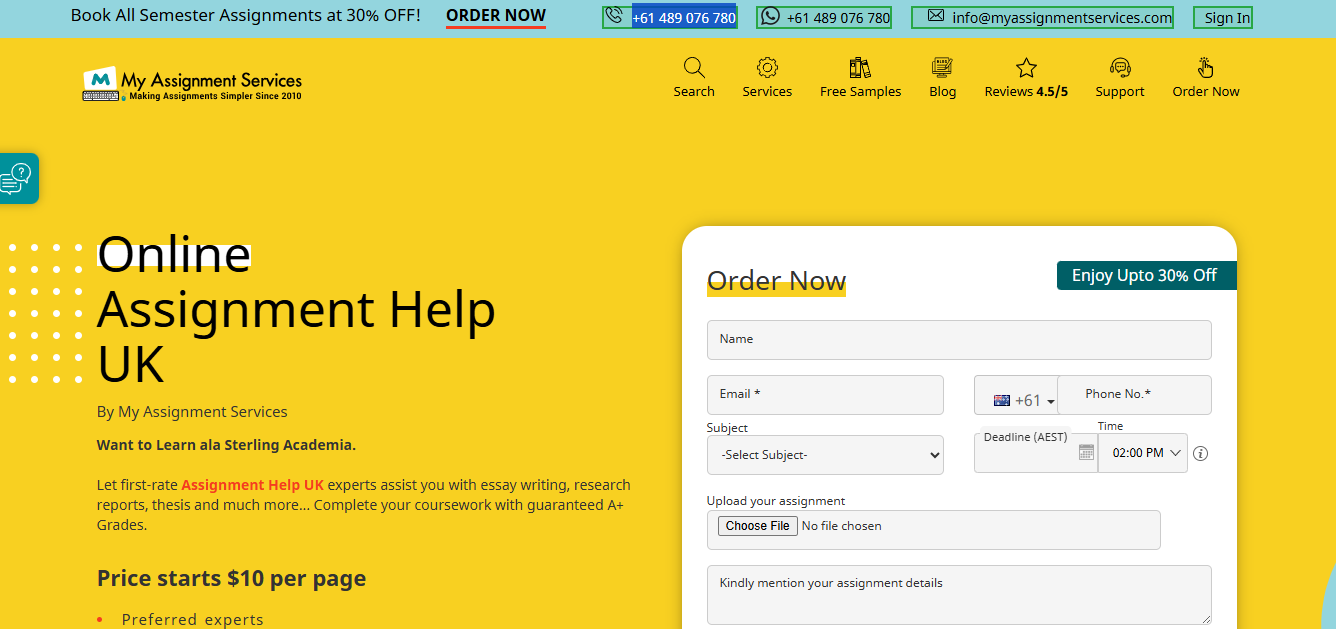Image resolution: width=1336 pixels, height=629 pixels.
Task: Open the Support headset icon
Action: point(1120,68)
